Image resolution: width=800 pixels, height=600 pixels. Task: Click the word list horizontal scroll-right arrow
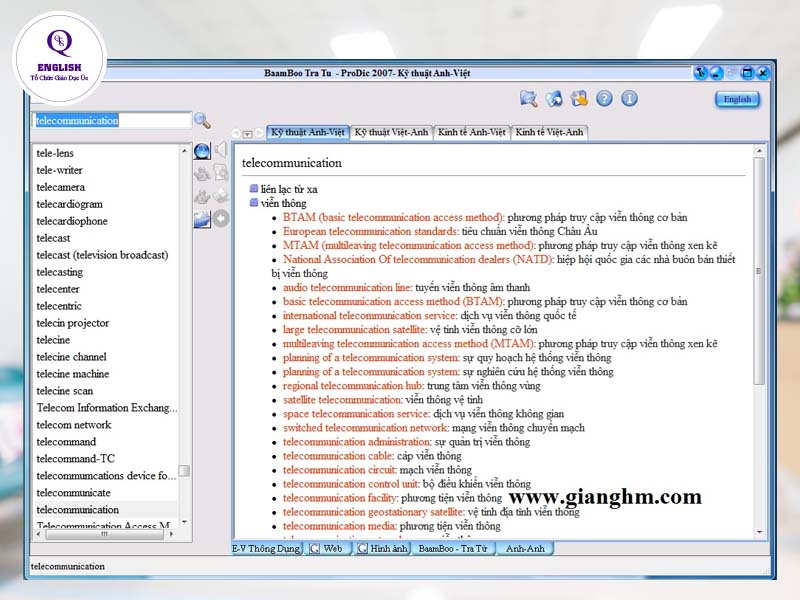tap(171, 534)
